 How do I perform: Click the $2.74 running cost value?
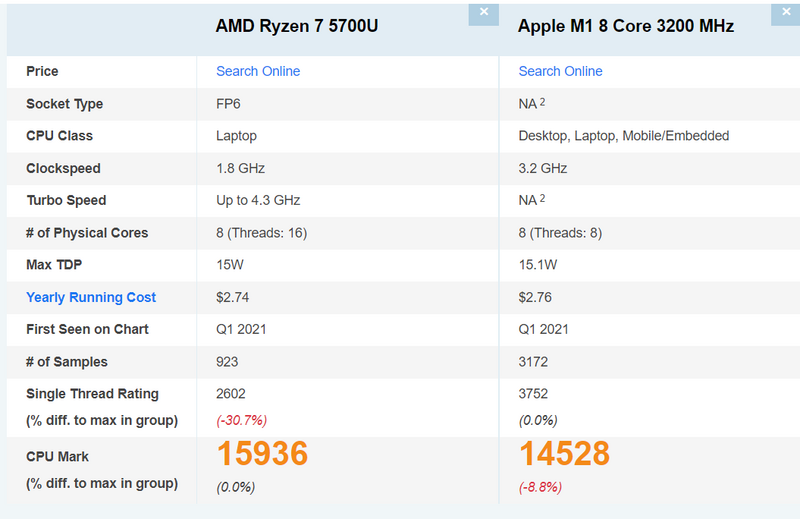(x=233, y=298)
